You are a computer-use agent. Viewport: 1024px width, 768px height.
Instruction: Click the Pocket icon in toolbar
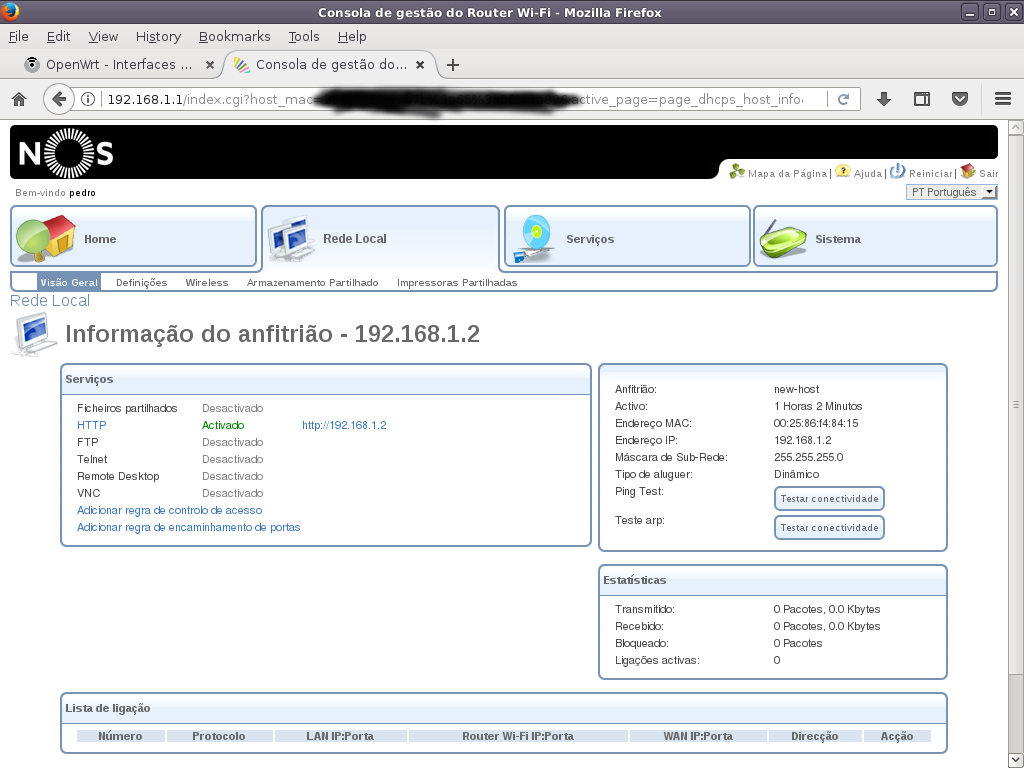point(959,99)
